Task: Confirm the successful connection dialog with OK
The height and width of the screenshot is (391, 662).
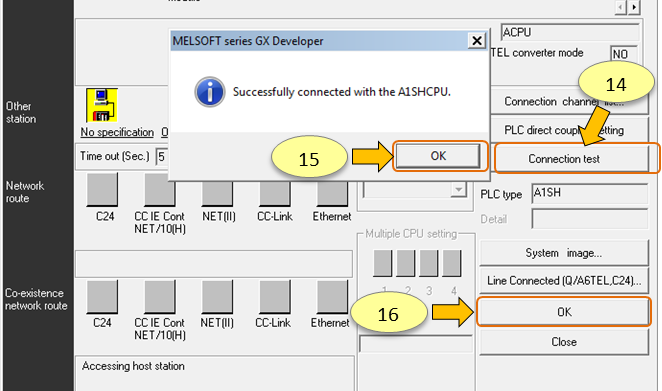Action: (x=438, y=156)
